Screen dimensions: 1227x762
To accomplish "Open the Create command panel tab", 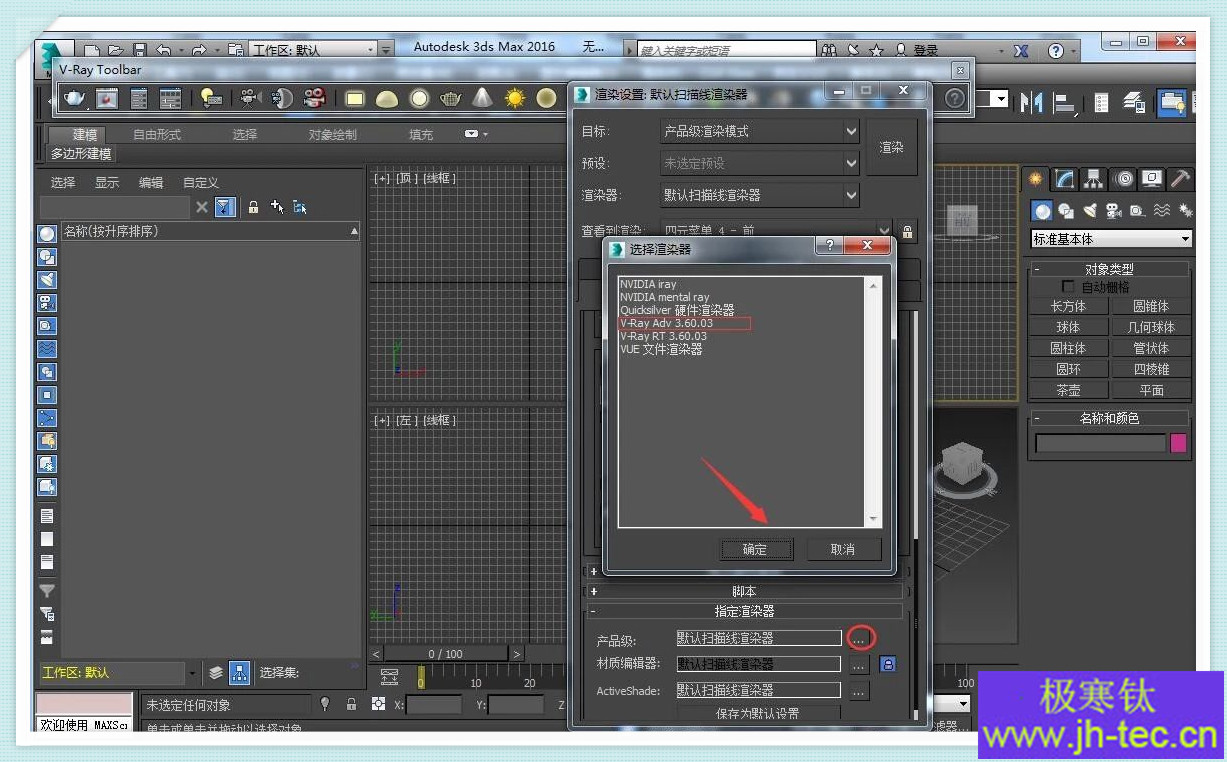I will tap(1036, 179).
